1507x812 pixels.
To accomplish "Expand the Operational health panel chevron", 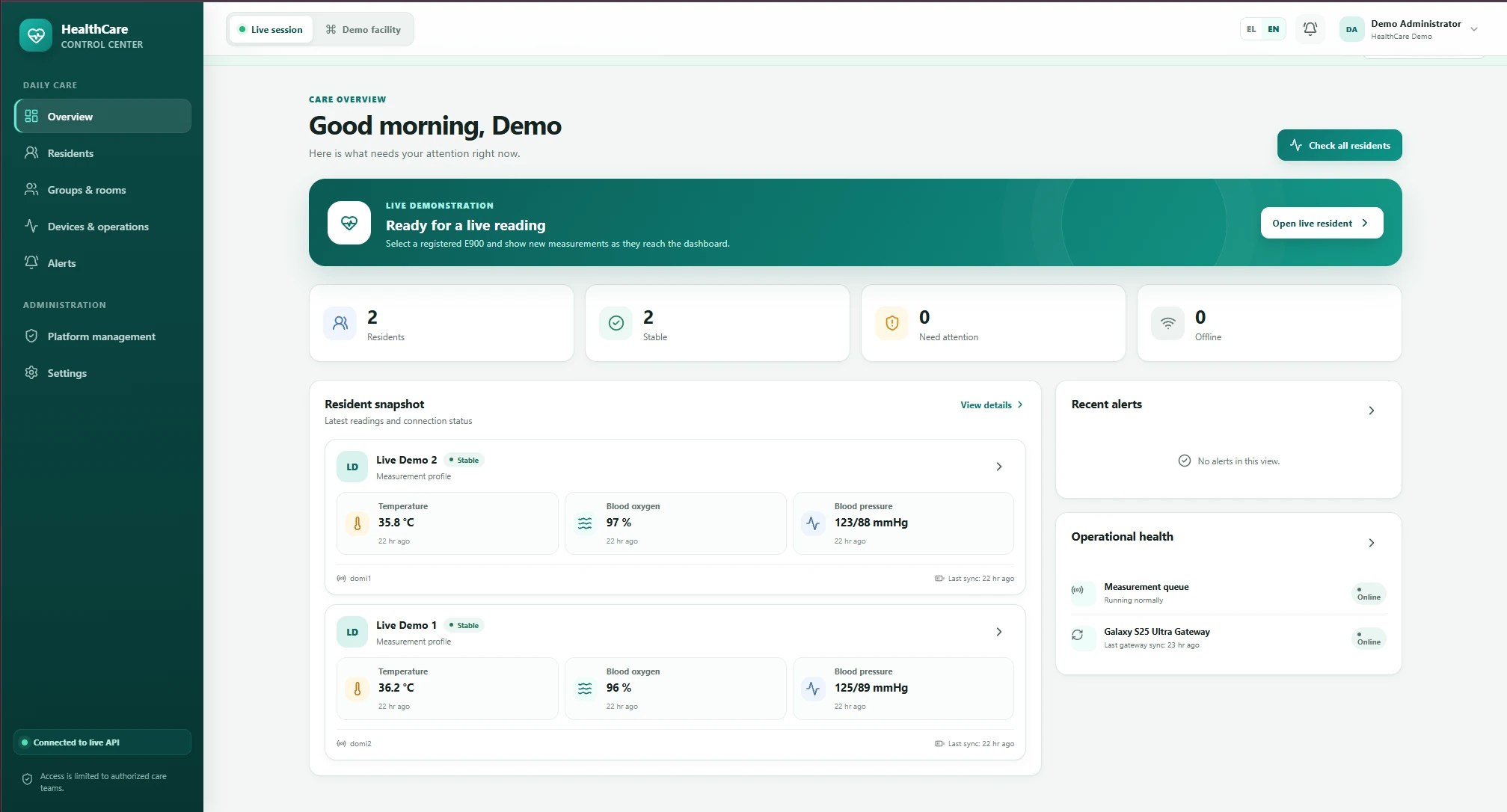I will (1372, 543).
